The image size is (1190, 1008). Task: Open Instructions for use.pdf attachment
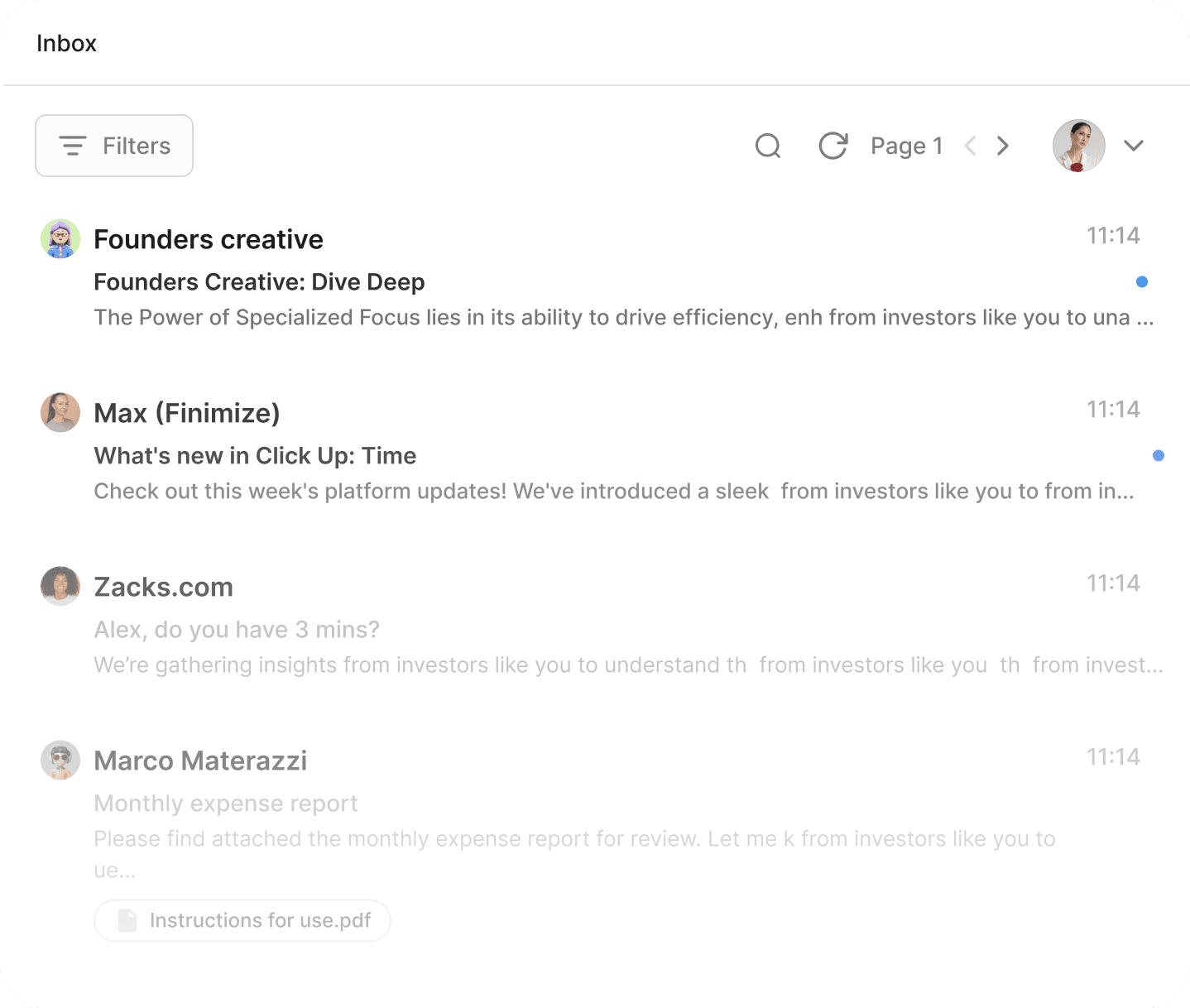click(259, 920)
